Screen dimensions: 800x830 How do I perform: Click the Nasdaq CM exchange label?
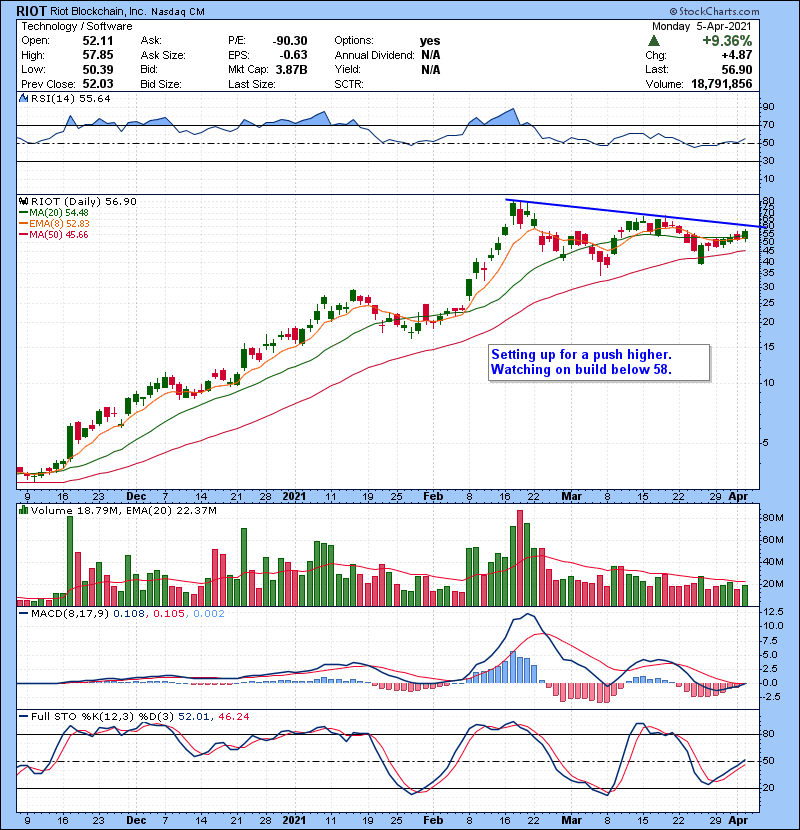(x=178, y=12)
